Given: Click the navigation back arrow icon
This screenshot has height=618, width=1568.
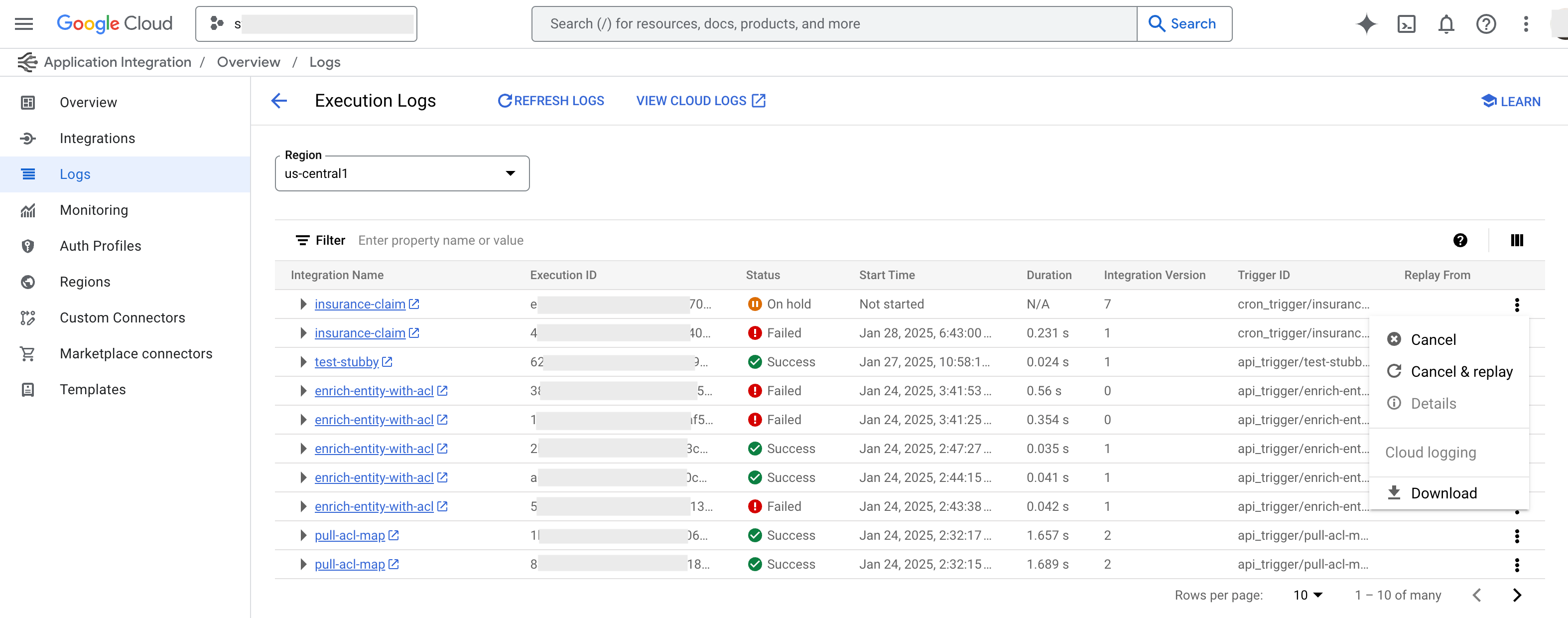Looking at the screenshot, I should click(x=279, y=100).
